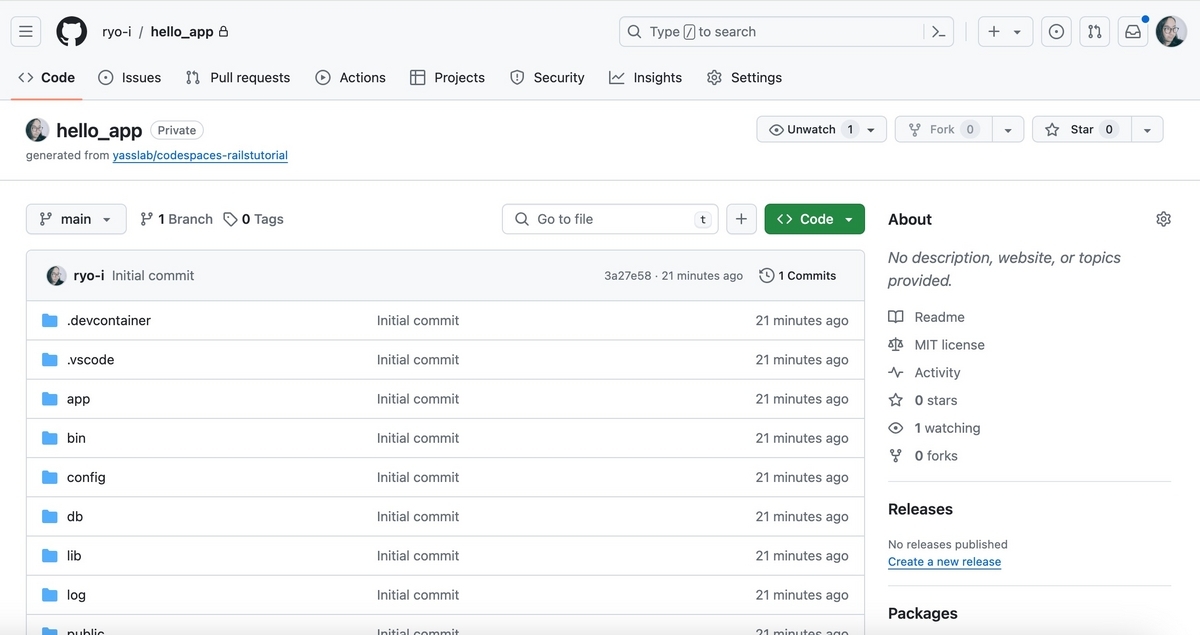
Task: Star the hello_app repository
Action: (x=1082, y=130)
